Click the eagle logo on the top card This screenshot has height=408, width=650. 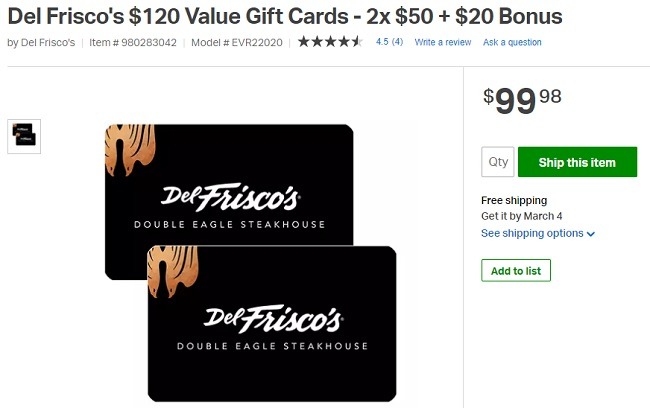(130, 150)
